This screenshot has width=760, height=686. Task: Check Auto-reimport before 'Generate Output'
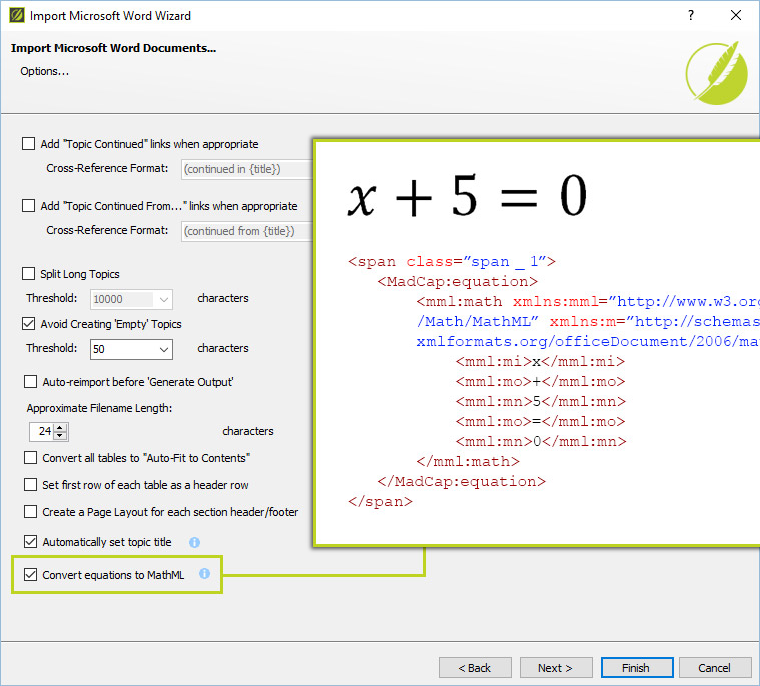[31, 382]
